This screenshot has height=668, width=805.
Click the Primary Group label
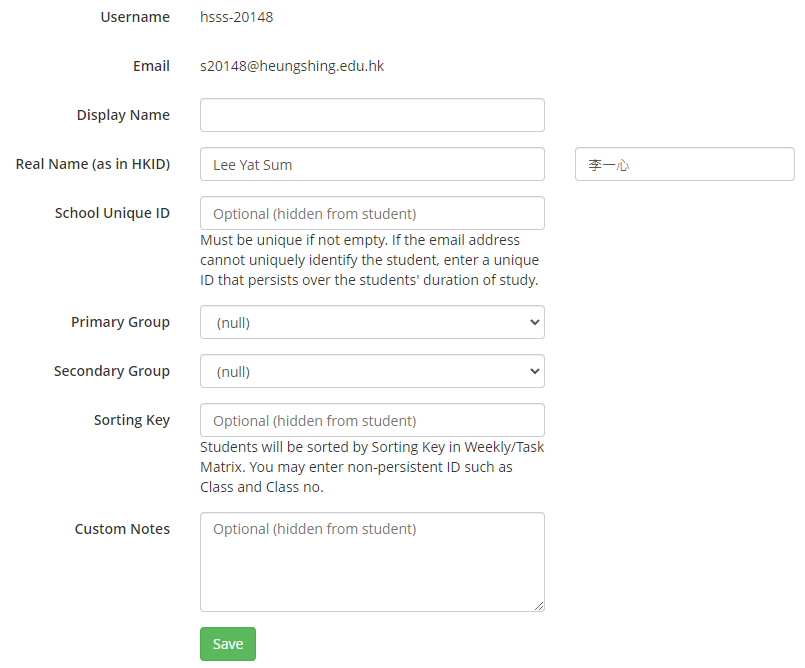pyautogui.click(x=120, y=322)
